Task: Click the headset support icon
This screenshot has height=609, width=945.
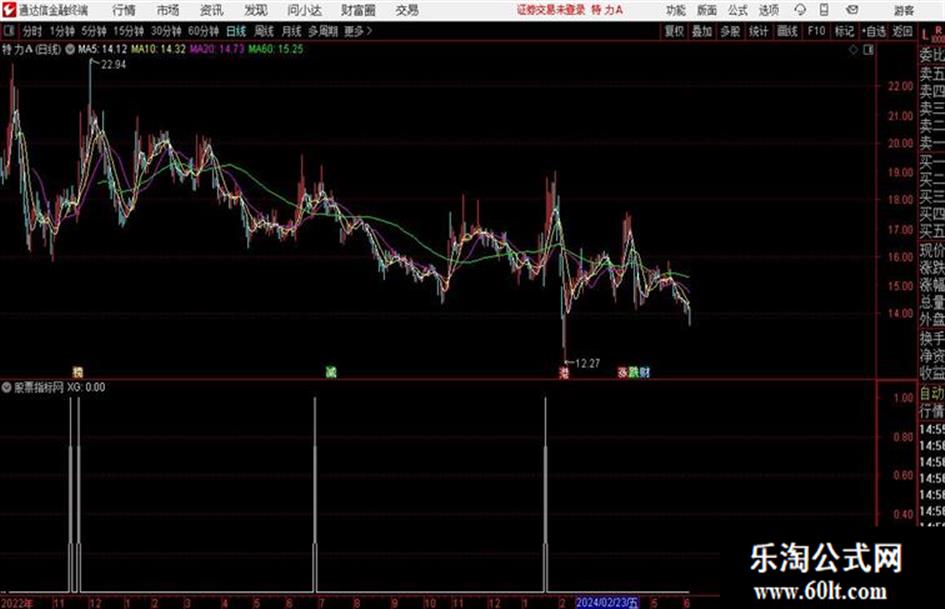Action: point(800,10)
